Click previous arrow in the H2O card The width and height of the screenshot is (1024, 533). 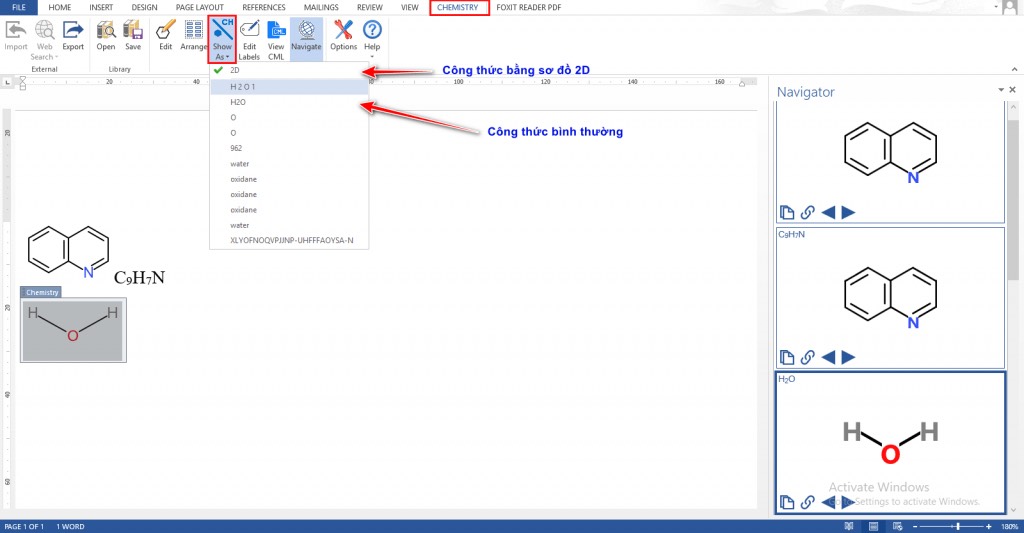coord(828,502)
